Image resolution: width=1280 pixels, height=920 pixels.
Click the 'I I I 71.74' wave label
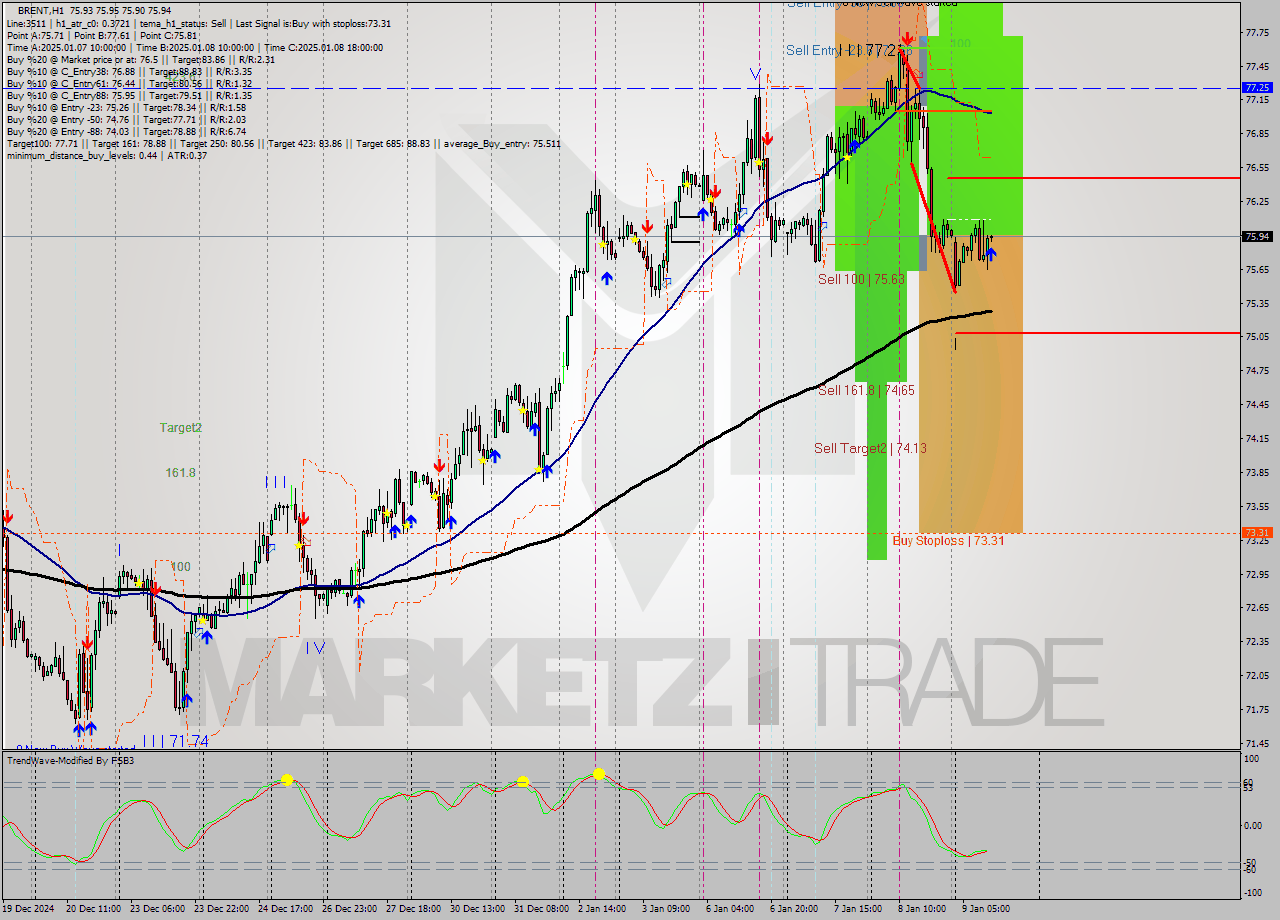pos(175,740)
